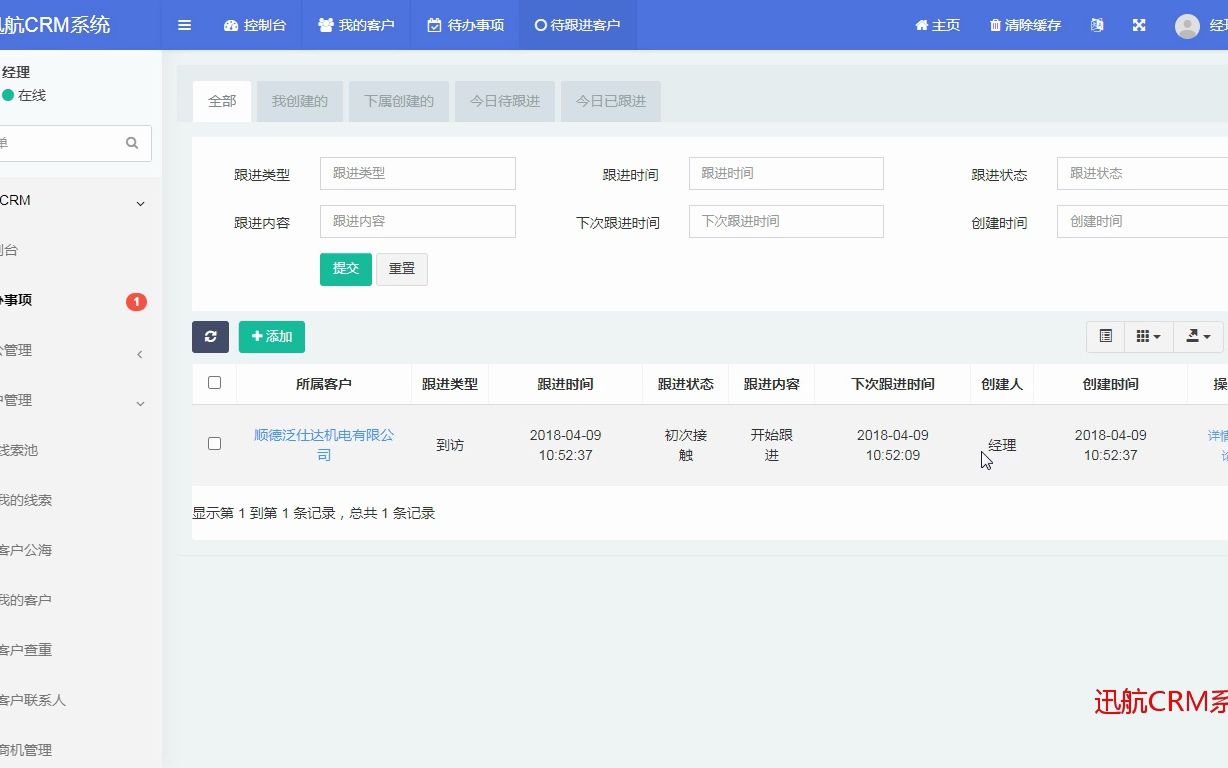This screenshot has height=768, width=1228.
Task: Open the messages icon in the navbar
Action: (1096, 25)
